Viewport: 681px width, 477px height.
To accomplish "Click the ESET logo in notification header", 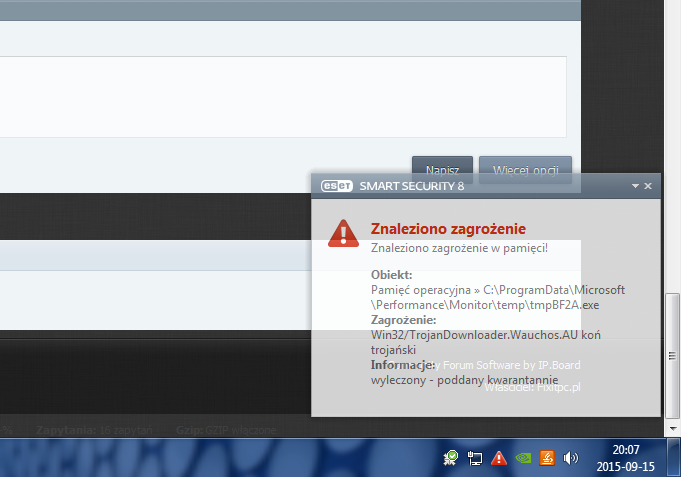I will coord(337,186).
